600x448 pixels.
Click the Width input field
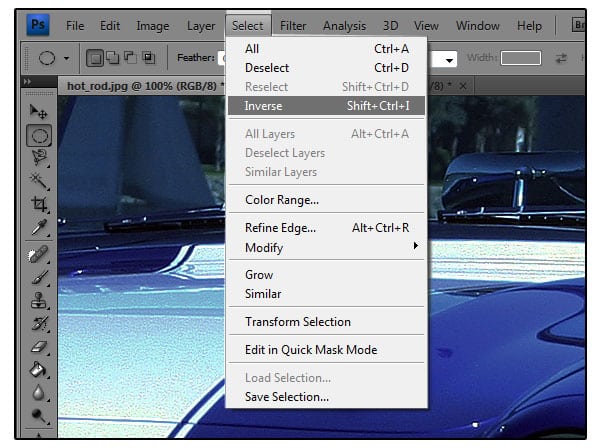click(x=521, y=58)
